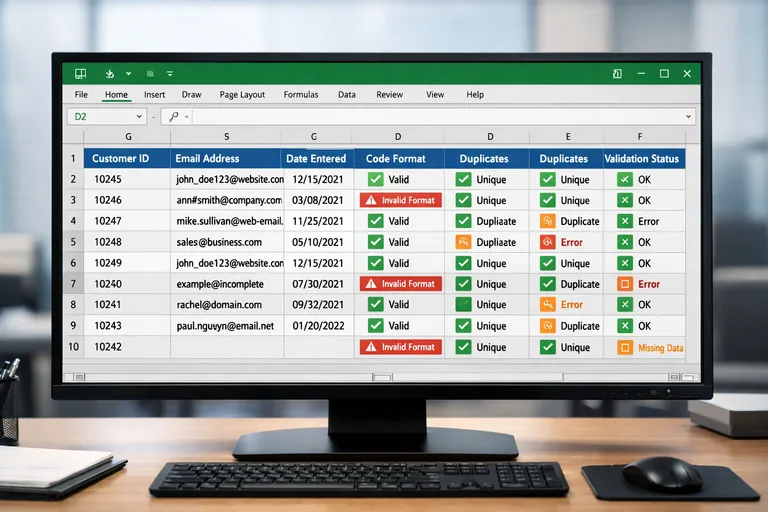Click the orange square icon beside Missing Data

(x=625, y=348)
